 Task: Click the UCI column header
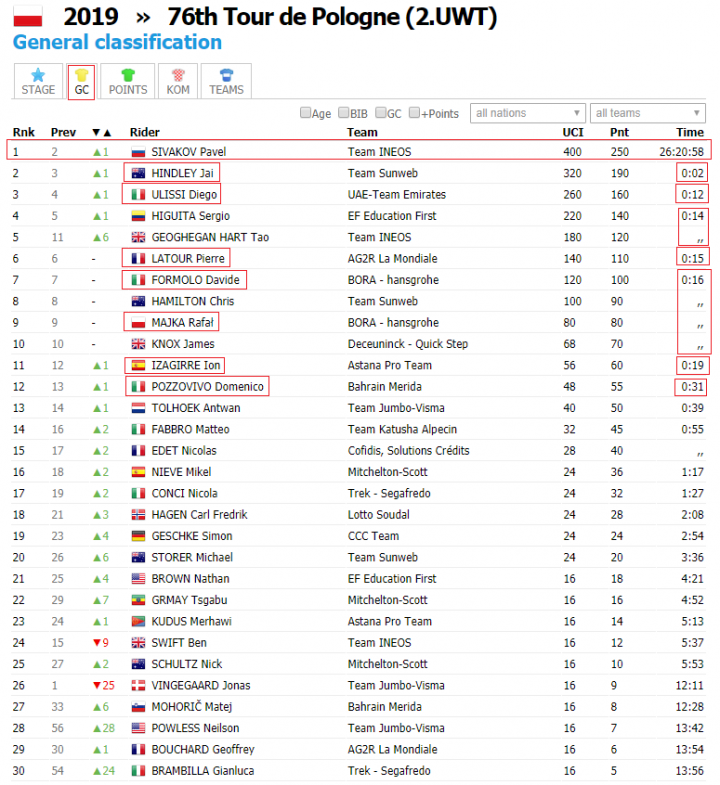[x=573, y=132]
